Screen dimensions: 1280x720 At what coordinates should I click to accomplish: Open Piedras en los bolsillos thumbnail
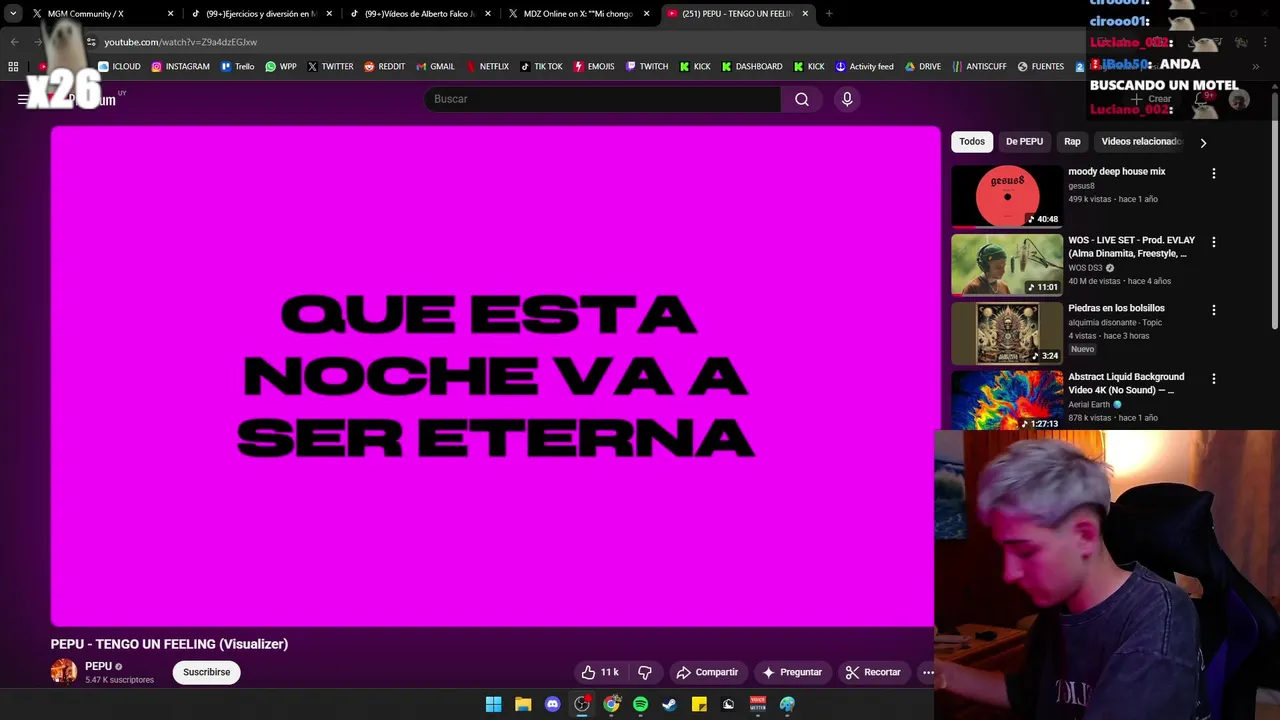pyautogui.click(x=1007, y=333)
